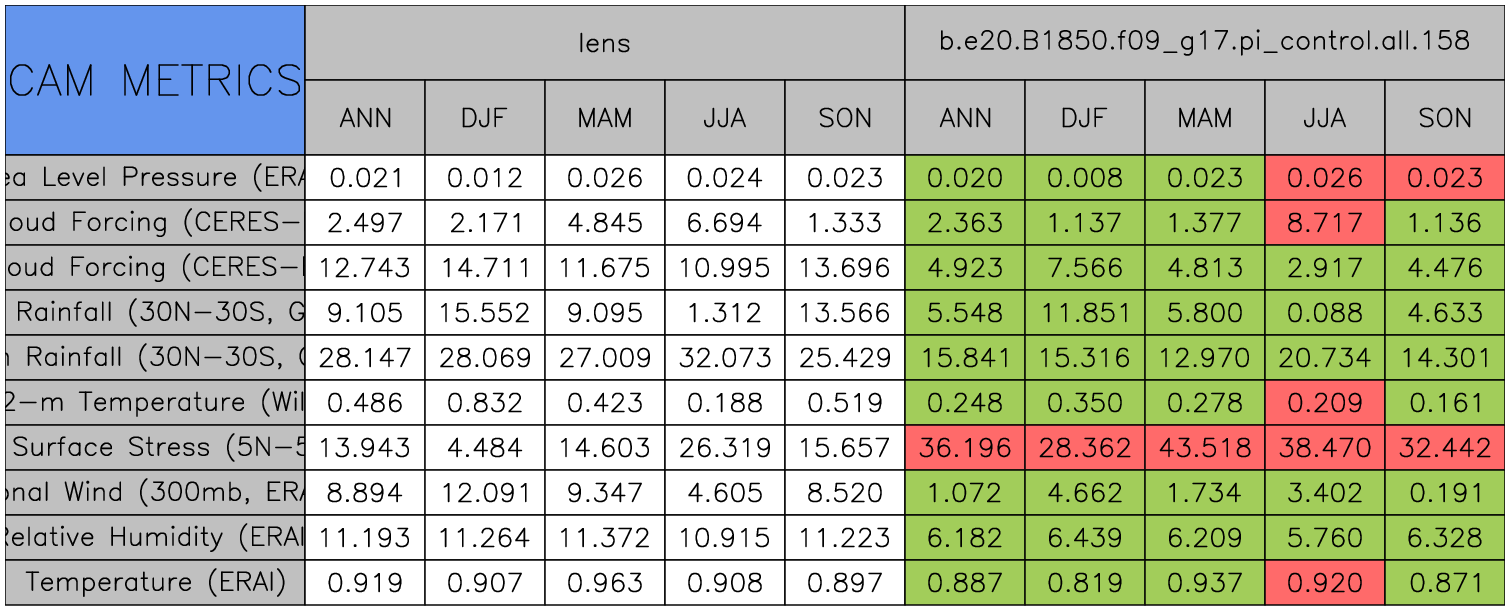
Task: Select the lens column group header
Action: [x=605, y=42]
